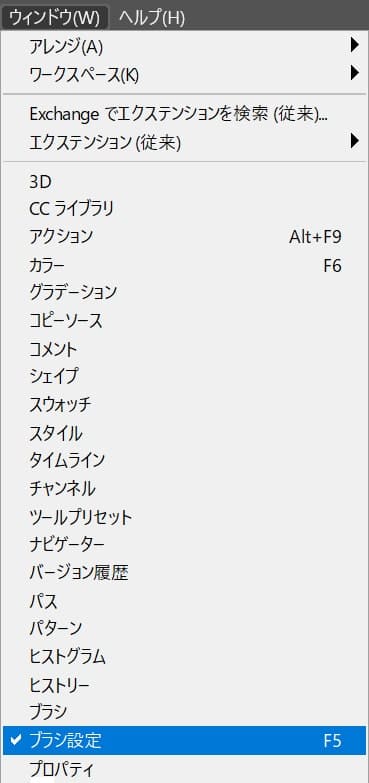Screen dimensions: 369x783
Task: Expand the アレンジ(A) submenu arrow
Action: click(355, 46)
